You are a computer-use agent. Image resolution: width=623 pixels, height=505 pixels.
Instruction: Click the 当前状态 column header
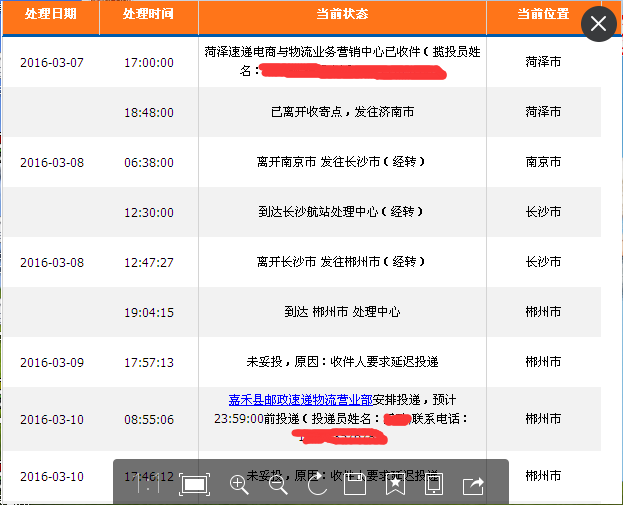[x=342, y=15]
